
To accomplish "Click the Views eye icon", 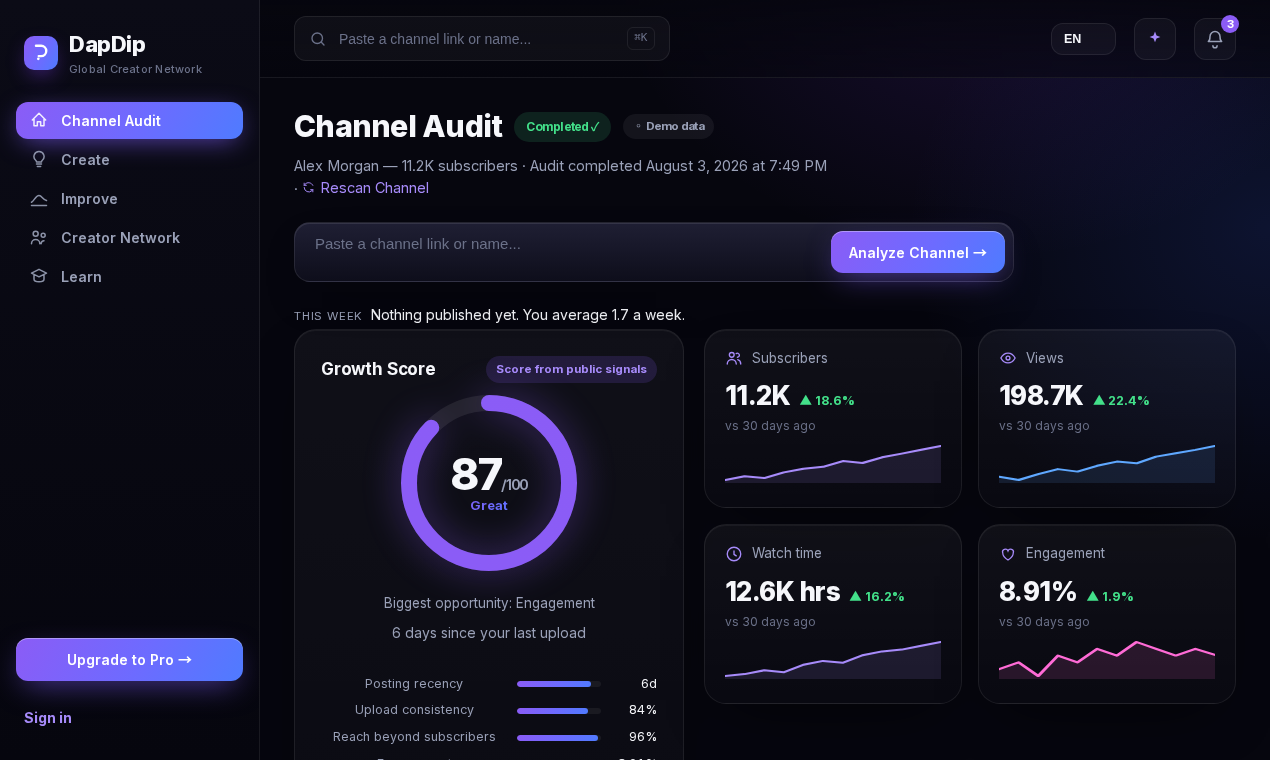I will [1008, 358].
